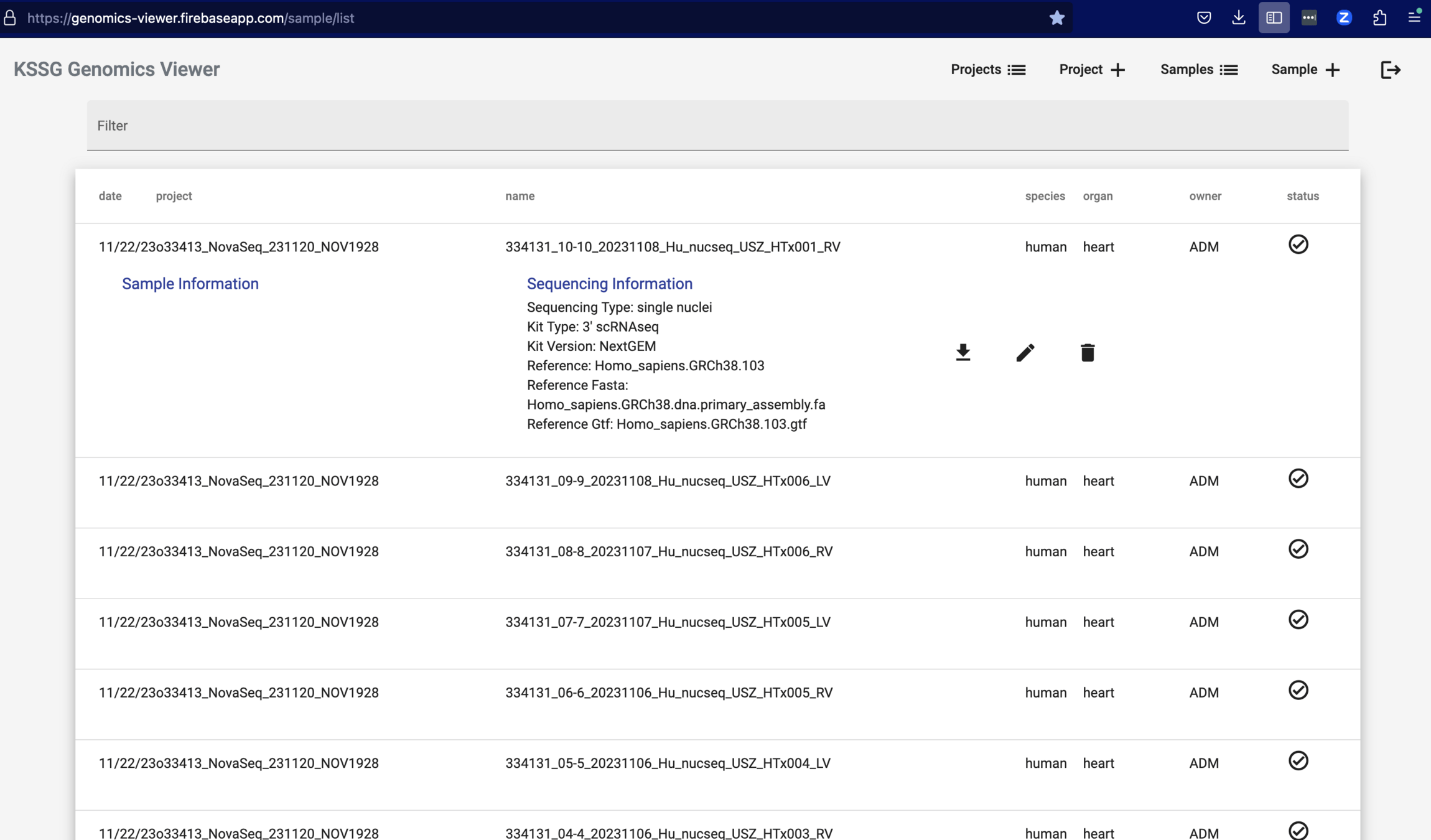Edit the HTx001_RV sample with pencil icon
Image resolution: width=1431 pixels, height=840 pixels.
(1025, 353)
